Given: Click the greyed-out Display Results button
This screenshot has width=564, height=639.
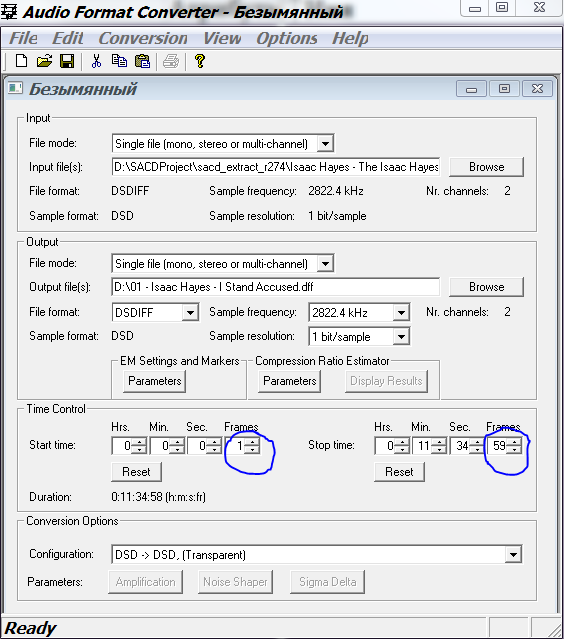Looking at the screenshot, I should (x=386, y=381).
